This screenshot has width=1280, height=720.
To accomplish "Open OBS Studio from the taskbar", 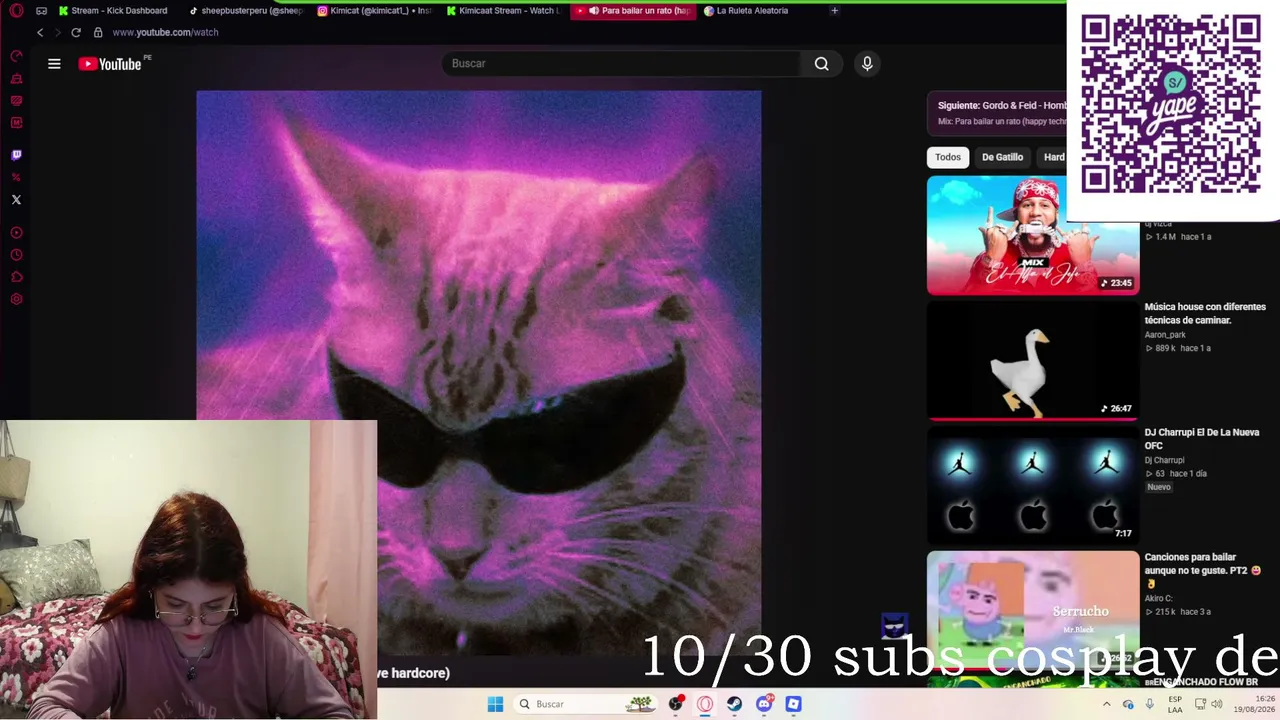I will point(676,704).
